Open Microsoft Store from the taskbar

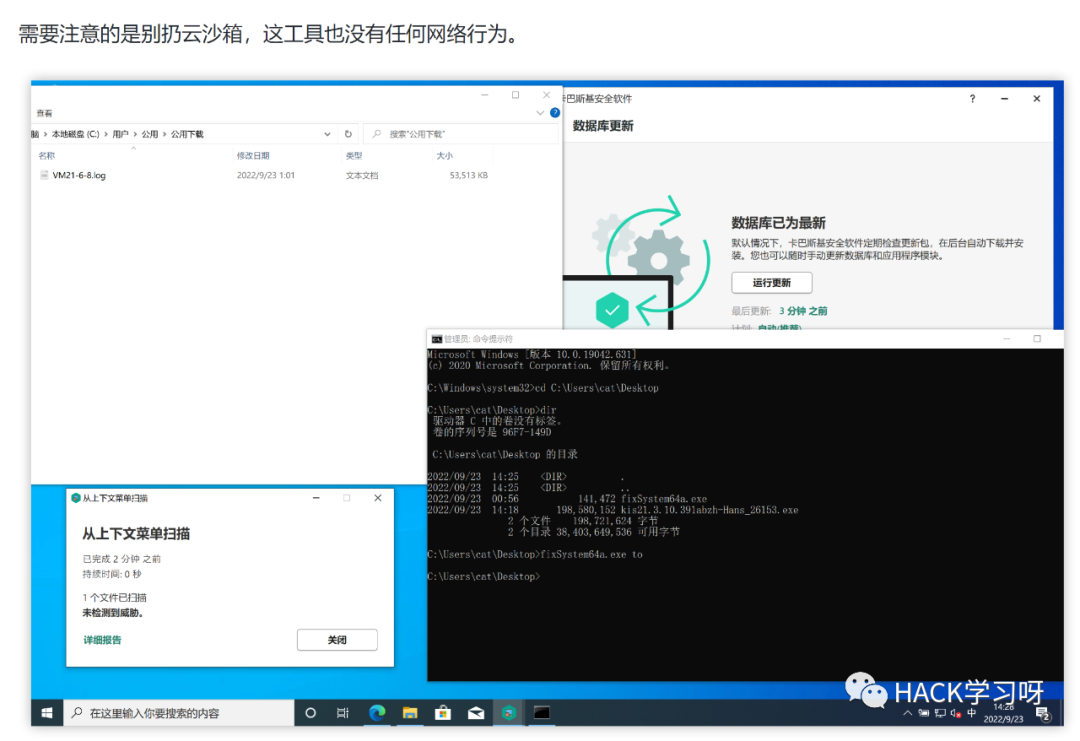click(443, 713)
